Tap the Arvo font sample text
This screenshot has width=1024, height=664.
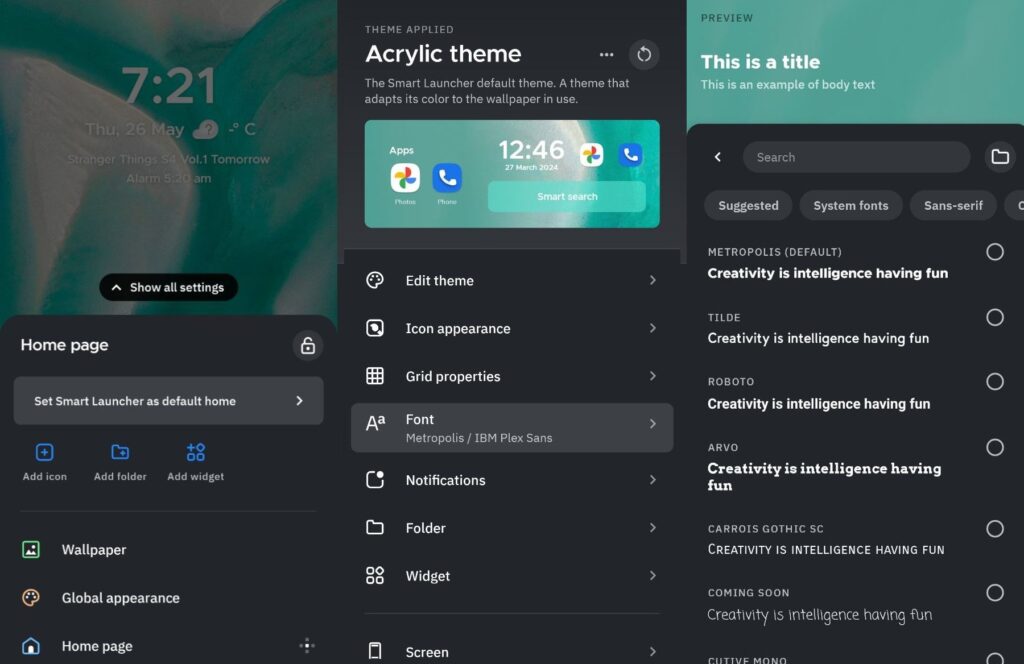(x=824, y=477)
